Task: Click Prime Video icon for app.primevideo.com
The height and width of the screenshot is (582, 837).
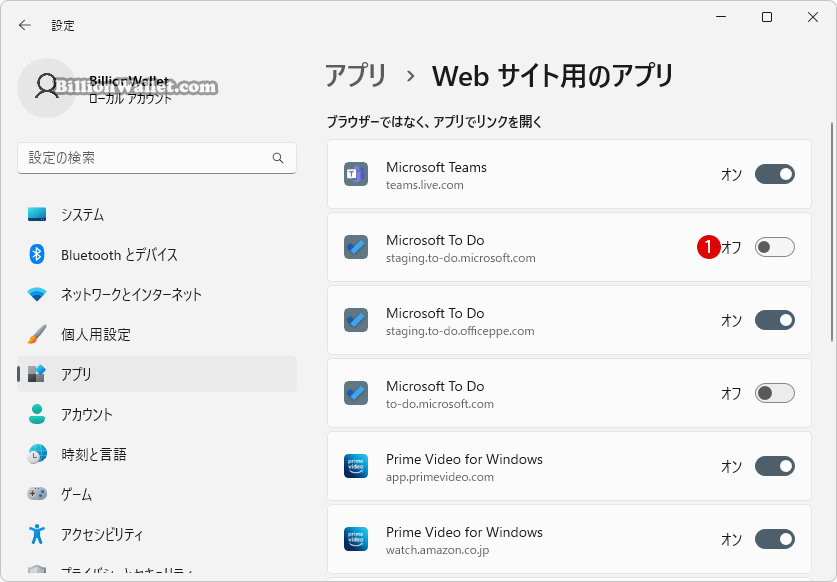Action: point(356,466)
